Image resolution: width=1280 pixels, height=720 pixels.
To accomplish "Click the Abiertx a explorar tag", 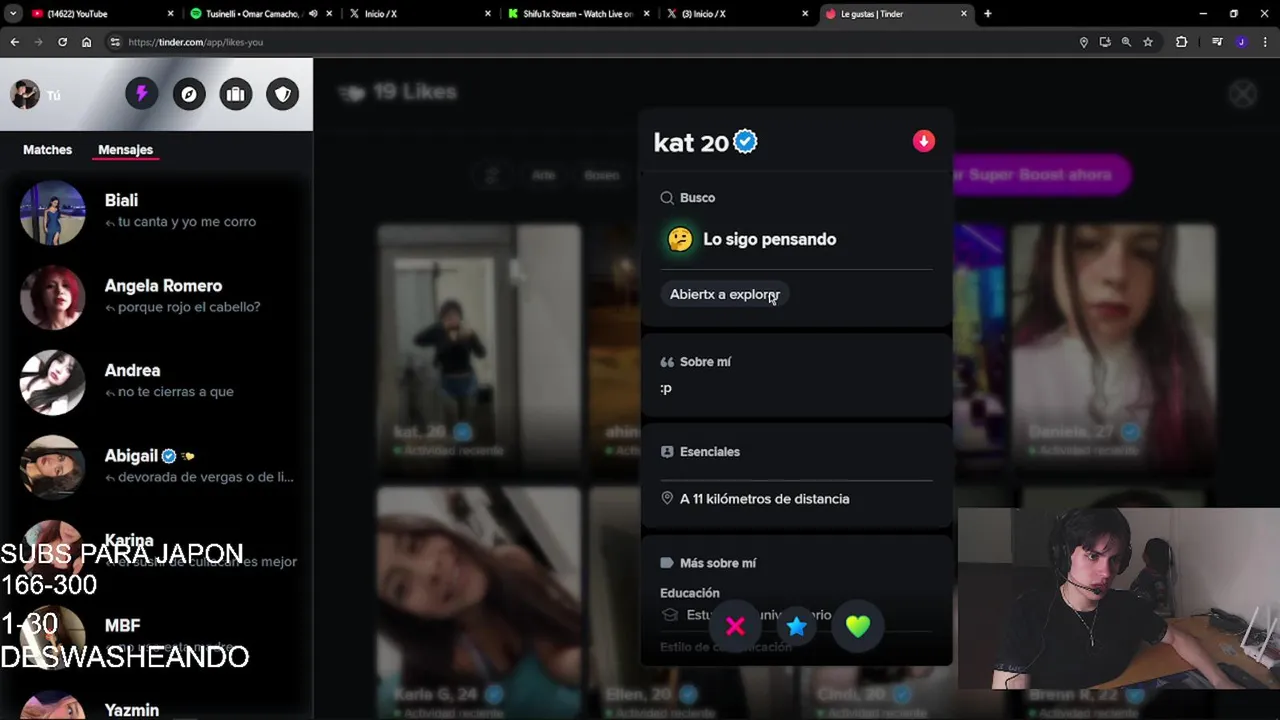I will pyautogui.click(x=724, y=294).
